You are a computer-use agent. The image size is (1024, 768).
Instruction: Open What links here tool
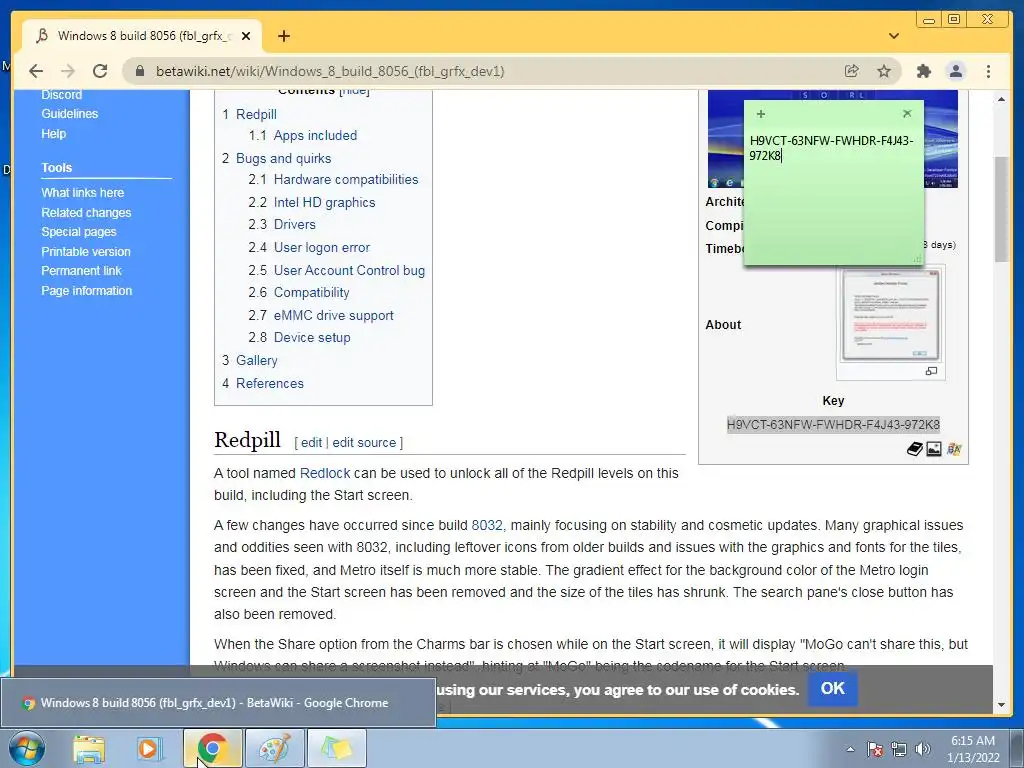82,193
